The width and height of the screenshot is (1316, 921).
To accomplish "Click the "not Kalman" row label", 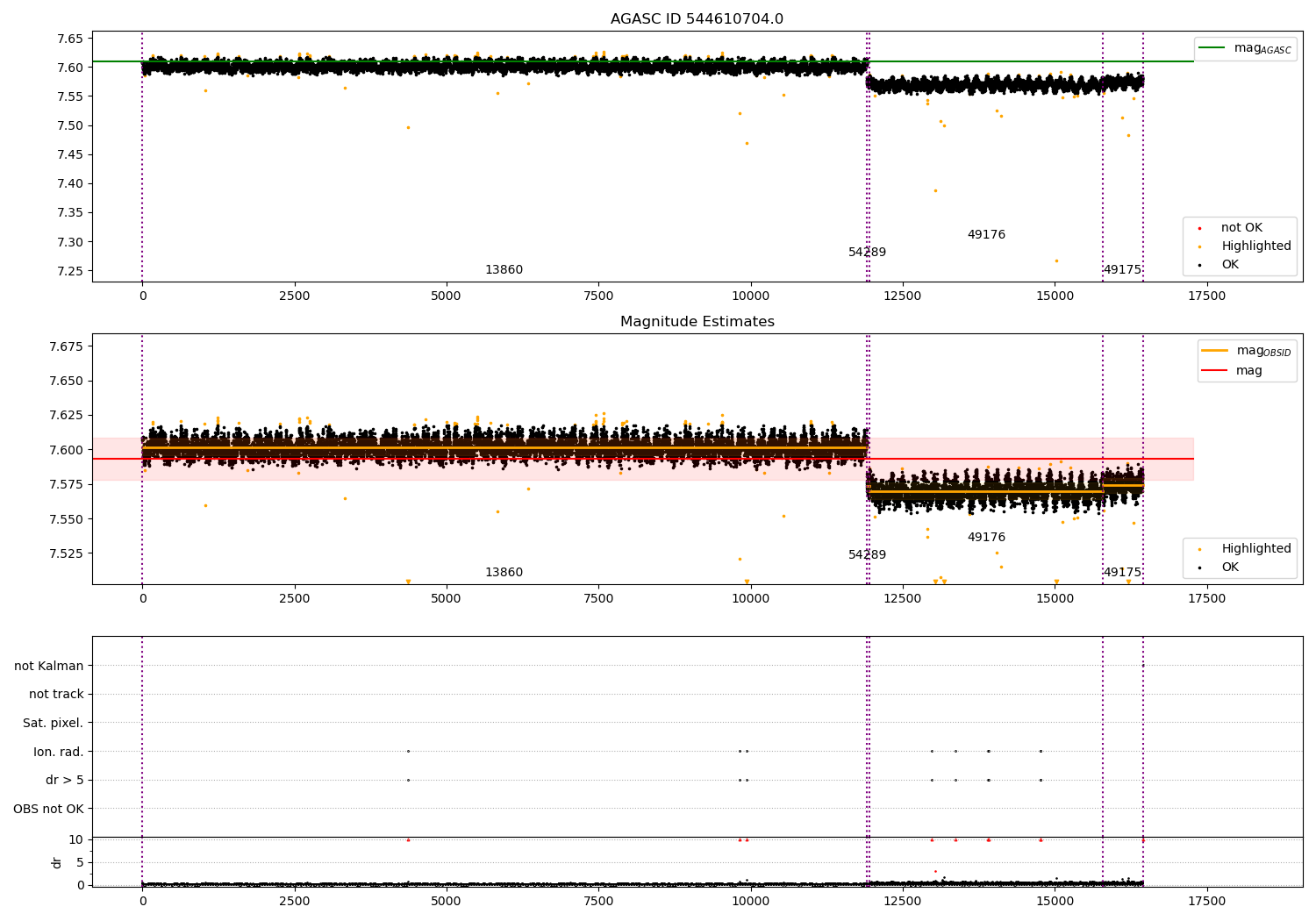I will tap(49, 666).
